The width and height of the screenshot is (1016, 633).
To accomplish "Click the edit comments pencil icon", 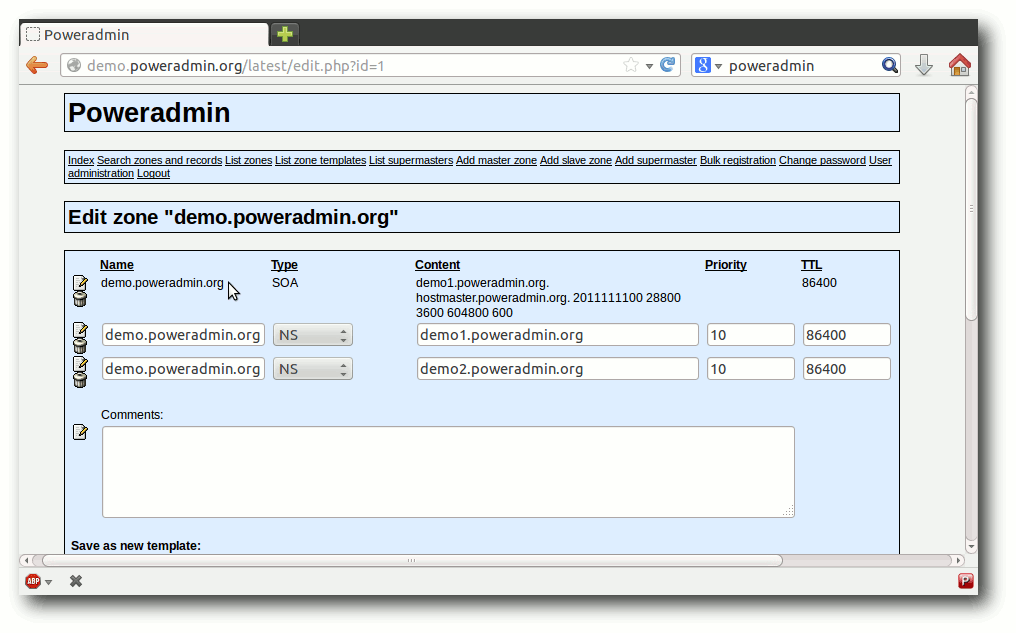I will pos(80,432).
